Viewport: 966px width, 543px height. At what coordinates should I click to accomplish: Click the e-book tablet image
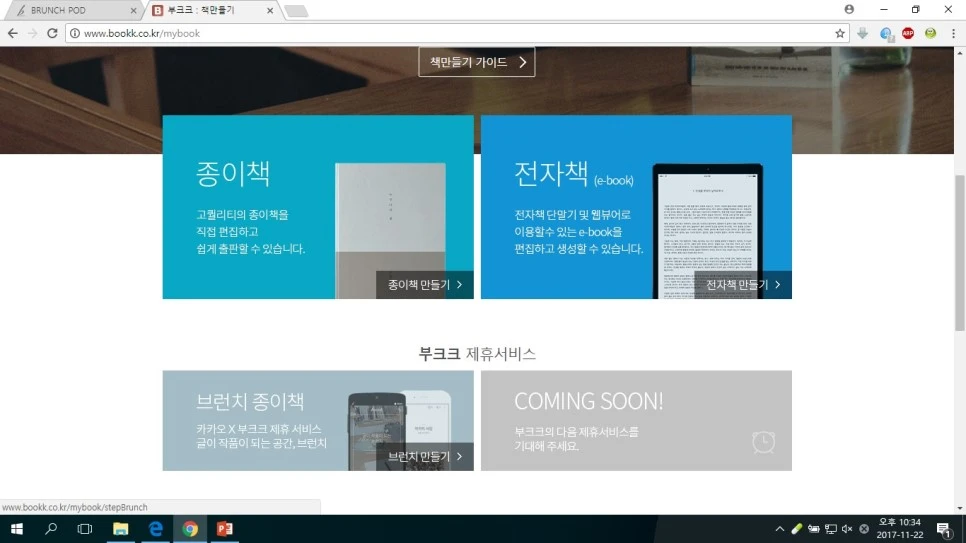point(707,231)
